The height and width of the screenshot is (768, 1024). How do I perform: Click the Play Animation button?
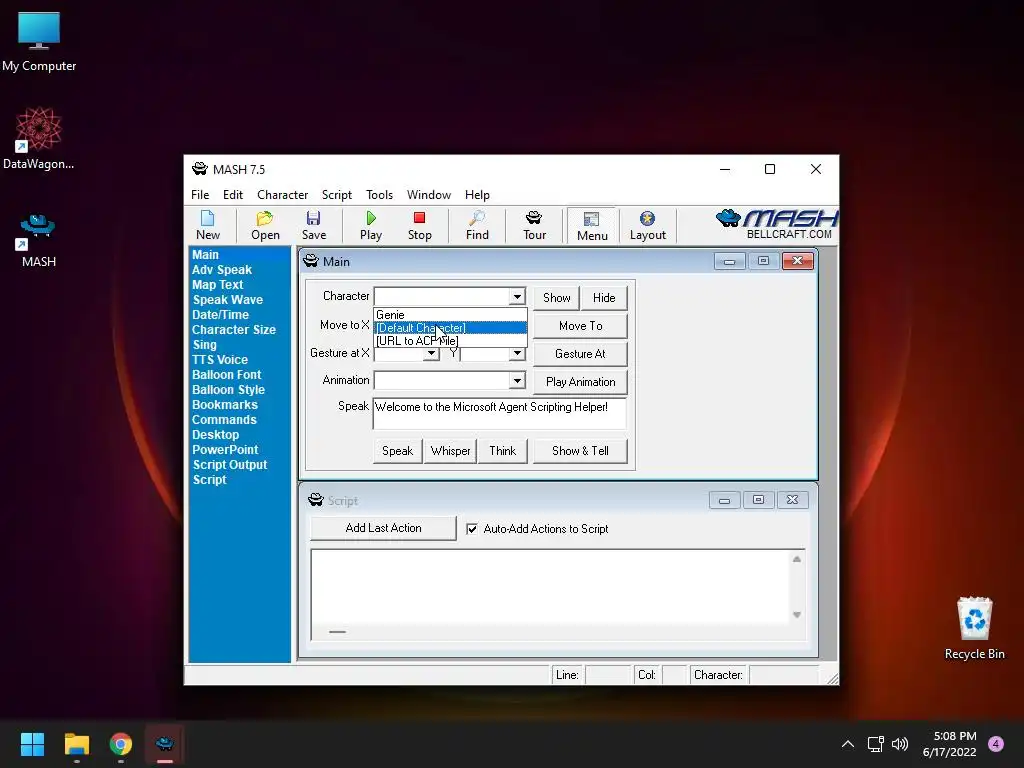pos(580,382)
